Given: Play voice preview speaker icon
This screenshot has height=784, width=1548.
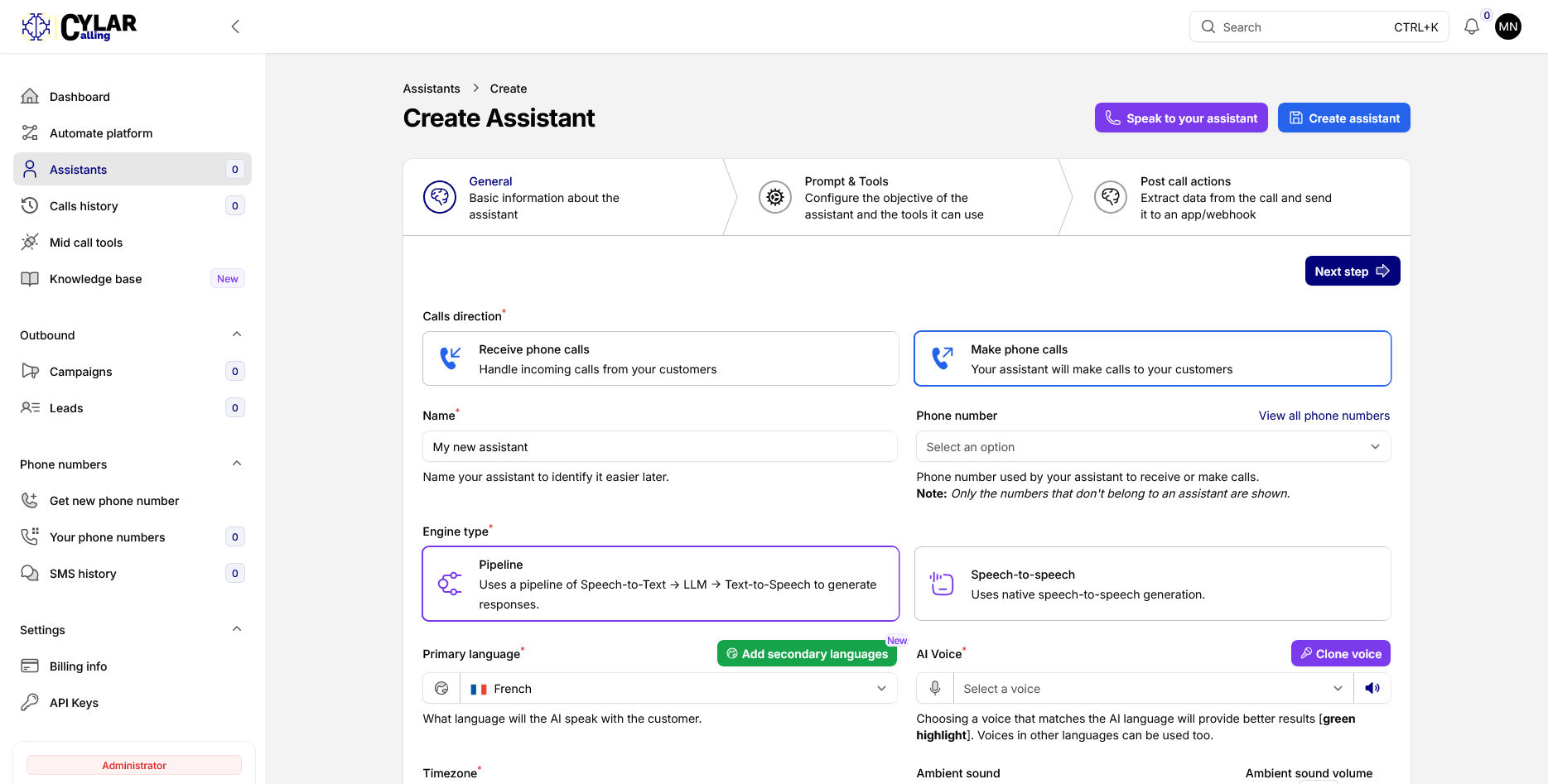Looking at the screenshot, I should pos(1372,688).
